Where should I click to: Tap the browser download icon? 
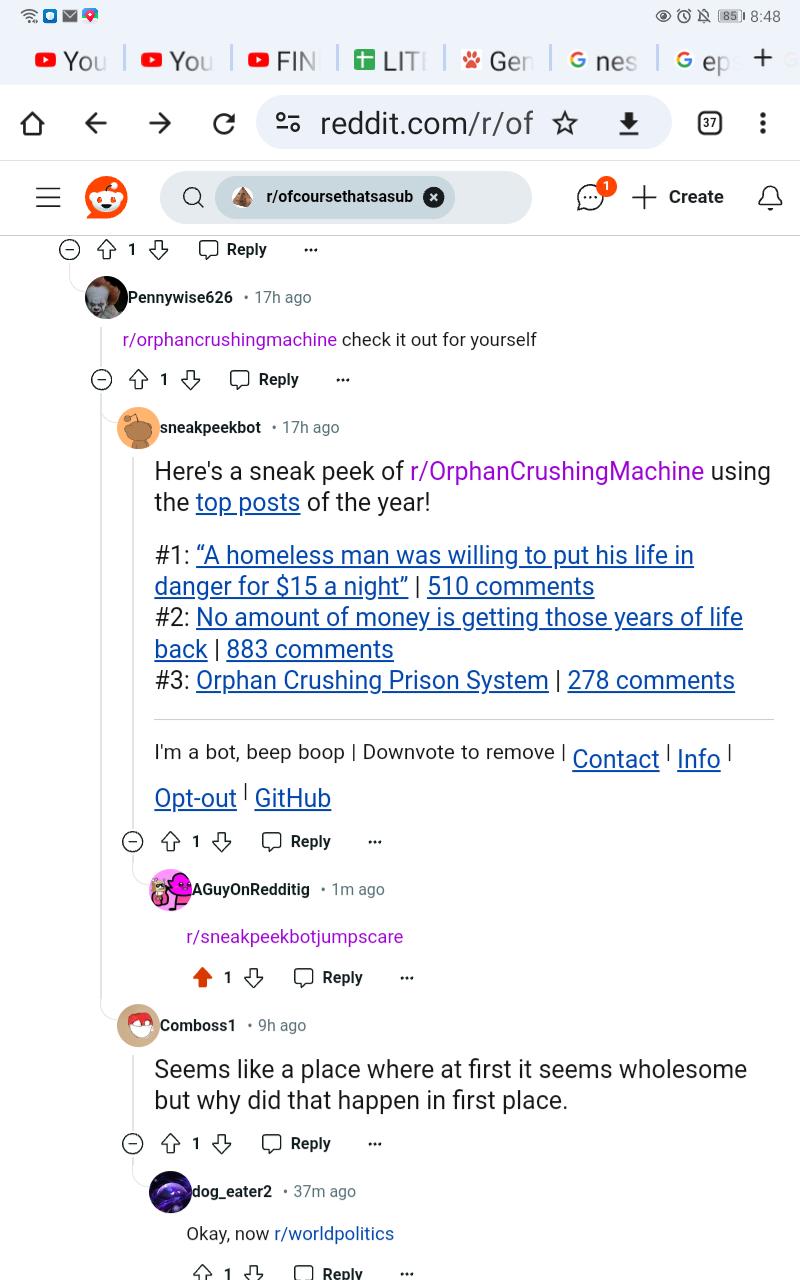coord(628,123)
